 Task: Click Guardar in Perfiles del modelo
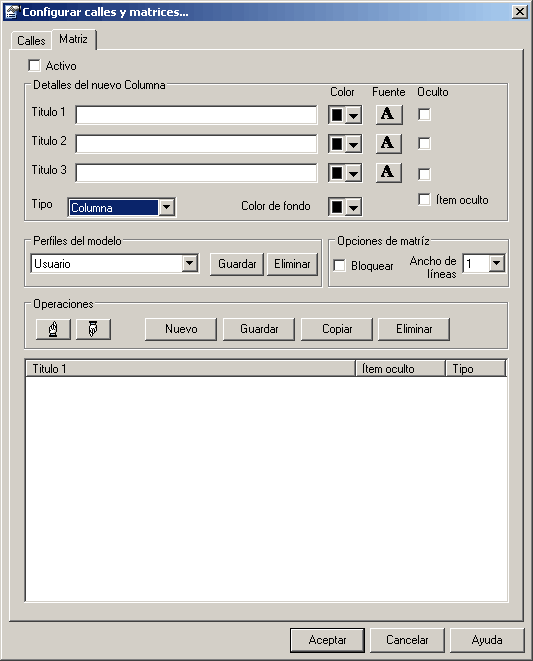click(x=237, y=264)
